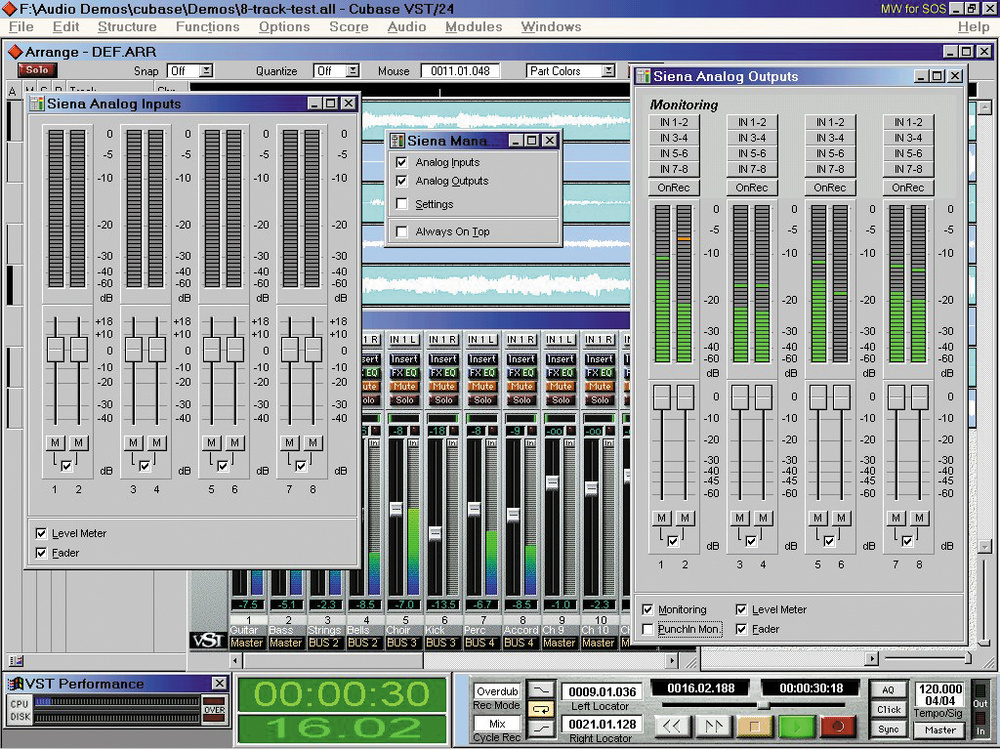Open the Modules menu
The image size is (1000, 750).
(473, 27)
